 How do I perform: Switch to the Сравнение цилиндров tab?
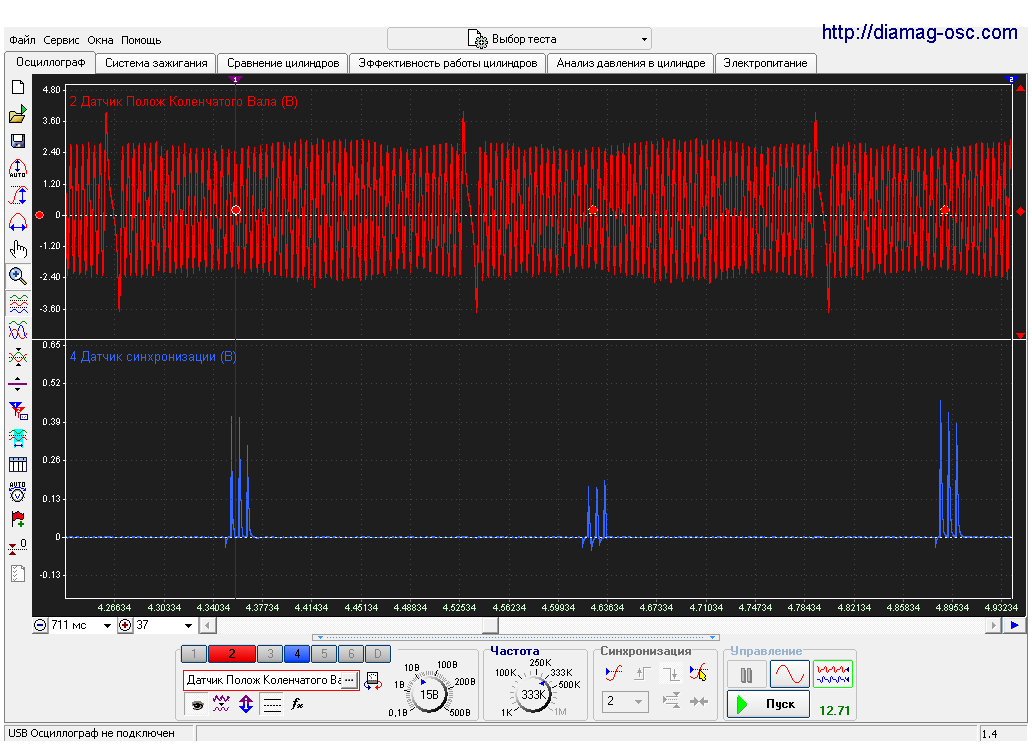[283, 63]
